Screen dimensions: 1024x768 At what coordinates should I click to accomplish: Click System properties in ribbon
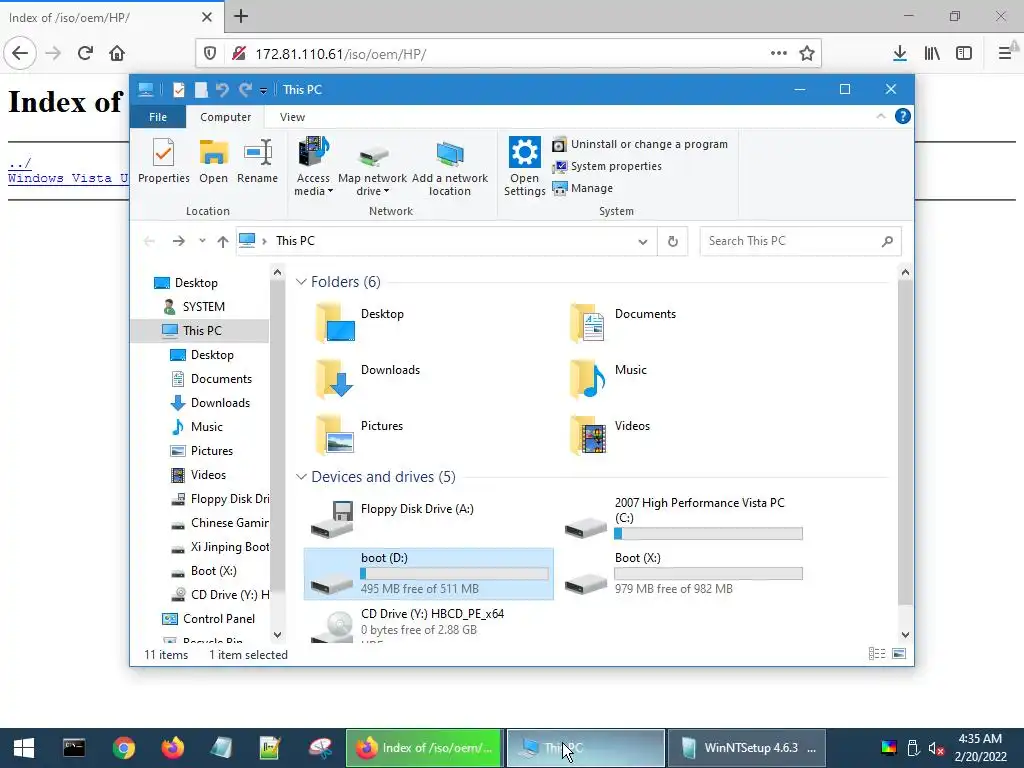coord(607,167)
